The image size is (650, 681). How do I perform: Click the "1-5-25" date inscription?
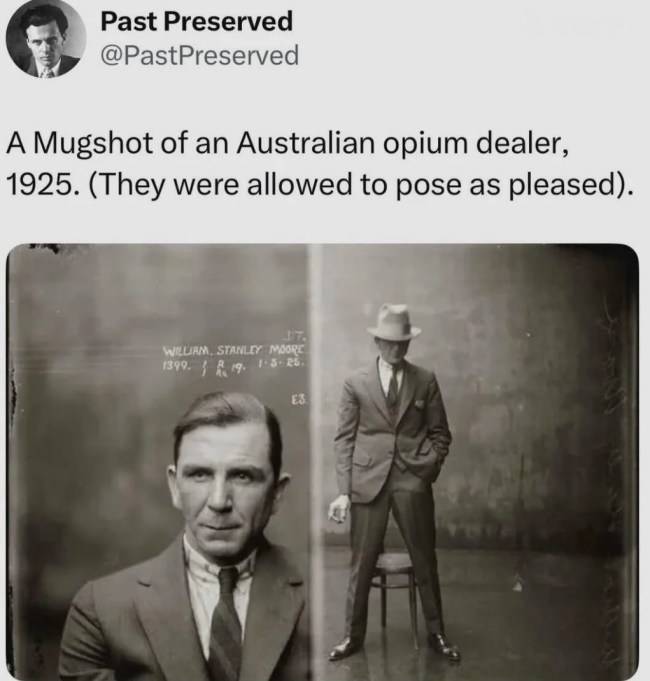[282, 364]
